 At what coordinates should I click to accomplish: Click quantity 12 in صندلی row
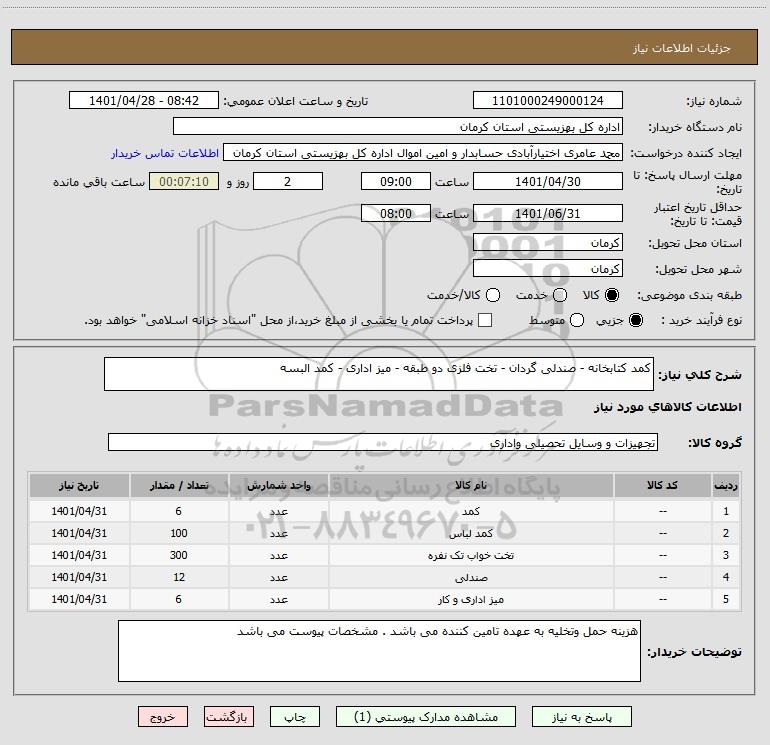[179, 578]
